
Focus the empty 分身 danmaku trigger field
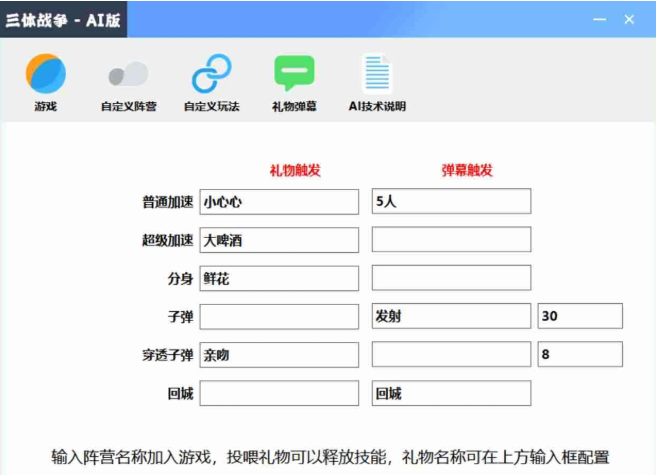451,279
